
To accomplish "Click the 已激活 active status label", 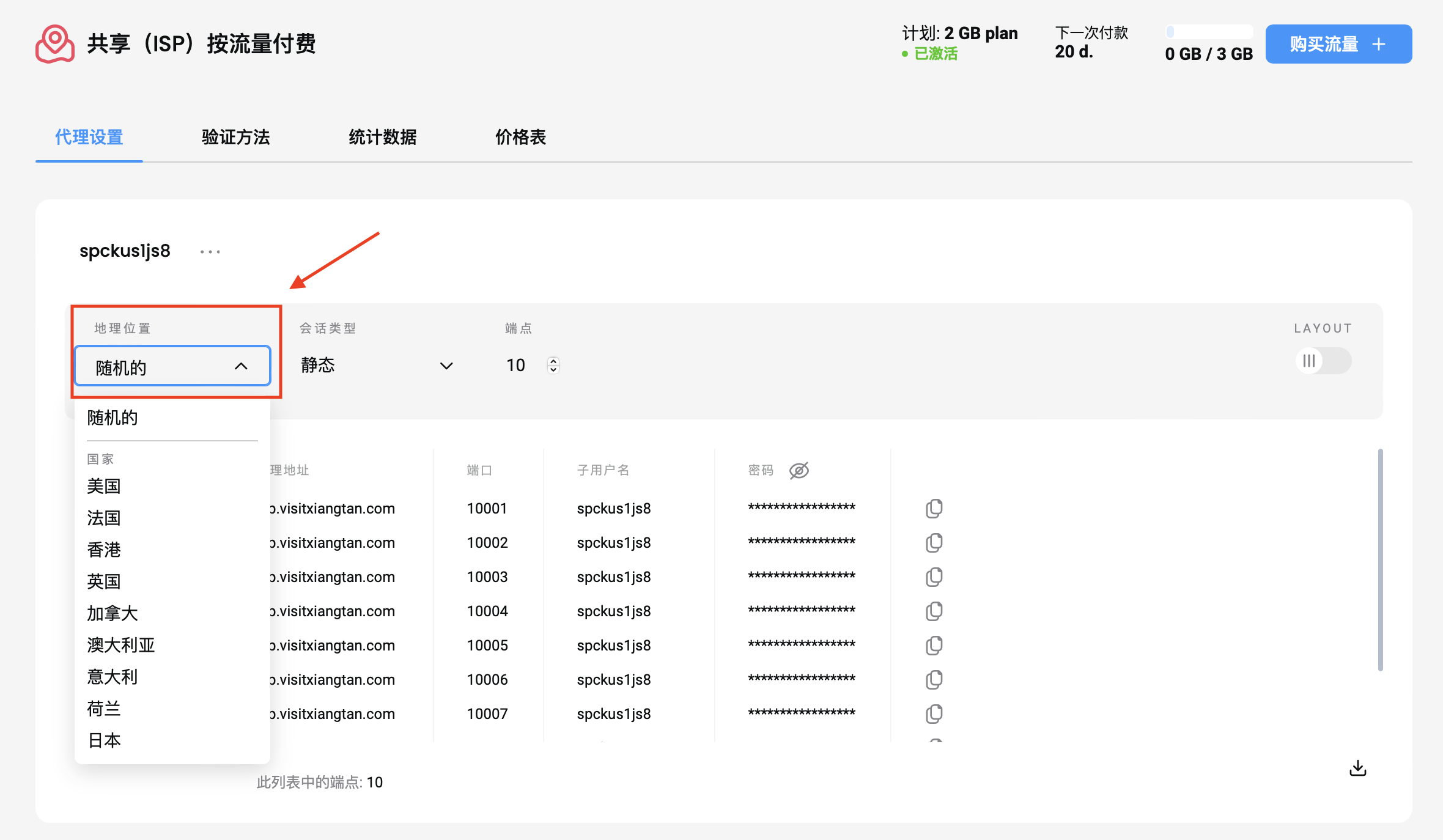I will point(936,54).
